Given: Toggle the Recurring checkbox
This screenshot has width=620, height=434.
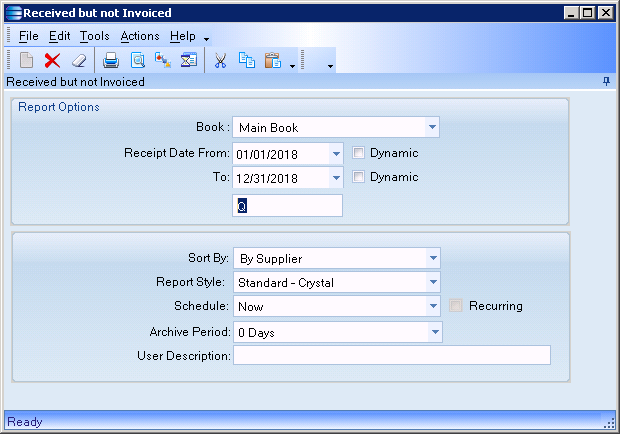Looking at the screenshot, I should 456,306.
